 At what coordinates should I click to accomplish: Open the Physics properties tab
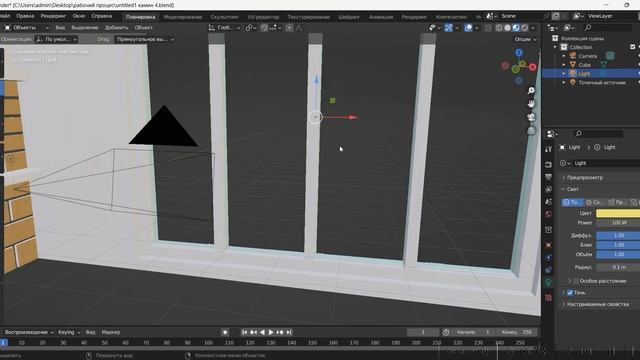548,257
